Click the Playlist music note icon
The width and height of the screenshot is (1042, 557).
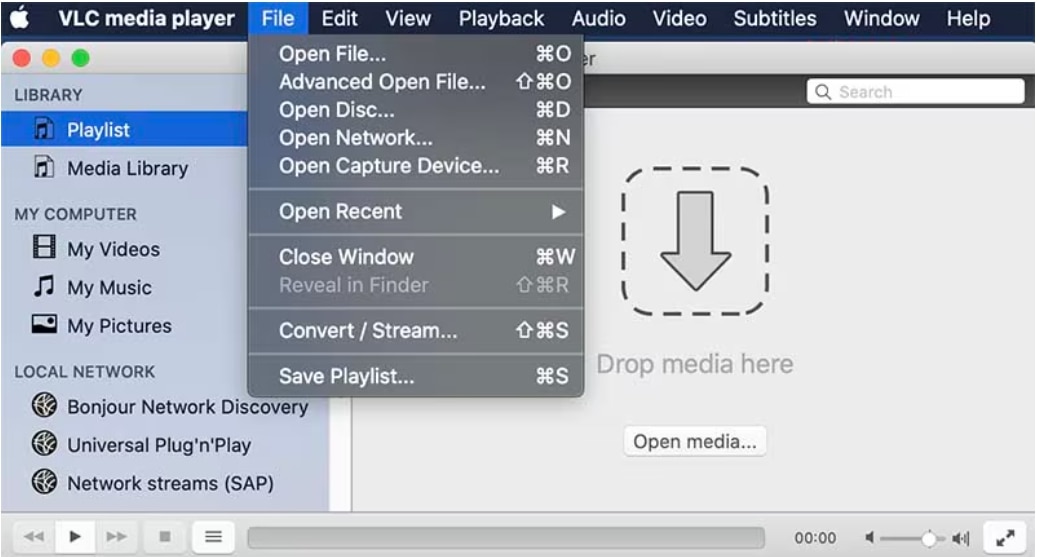pyautogui.click(x=44, y=129)
